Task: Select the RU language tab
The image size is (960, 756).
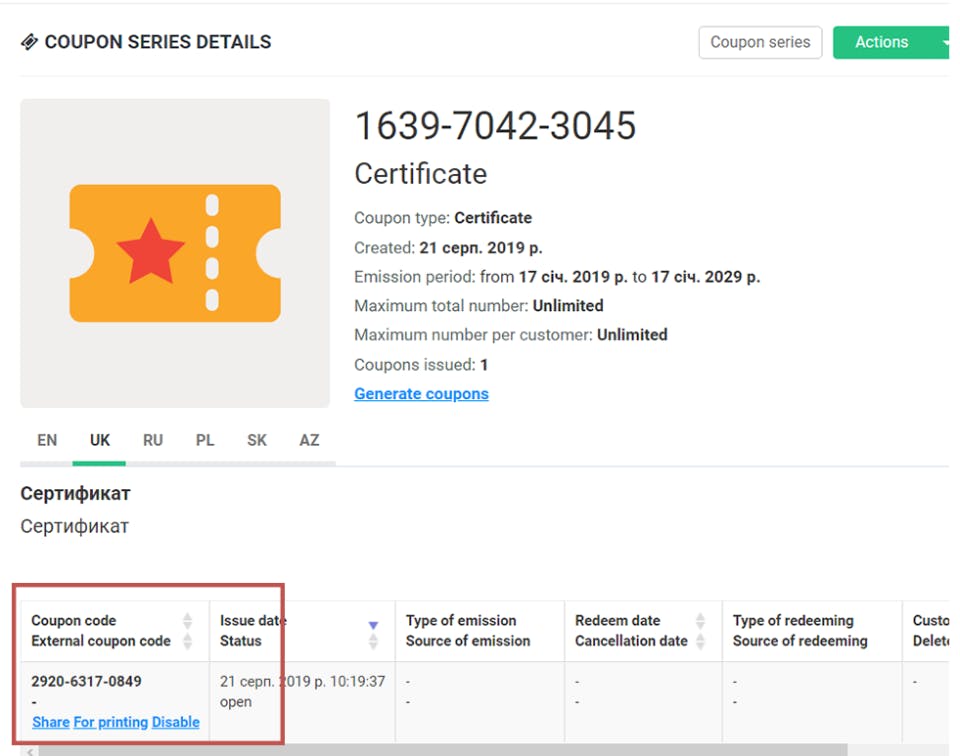Action: pos(153,440)
